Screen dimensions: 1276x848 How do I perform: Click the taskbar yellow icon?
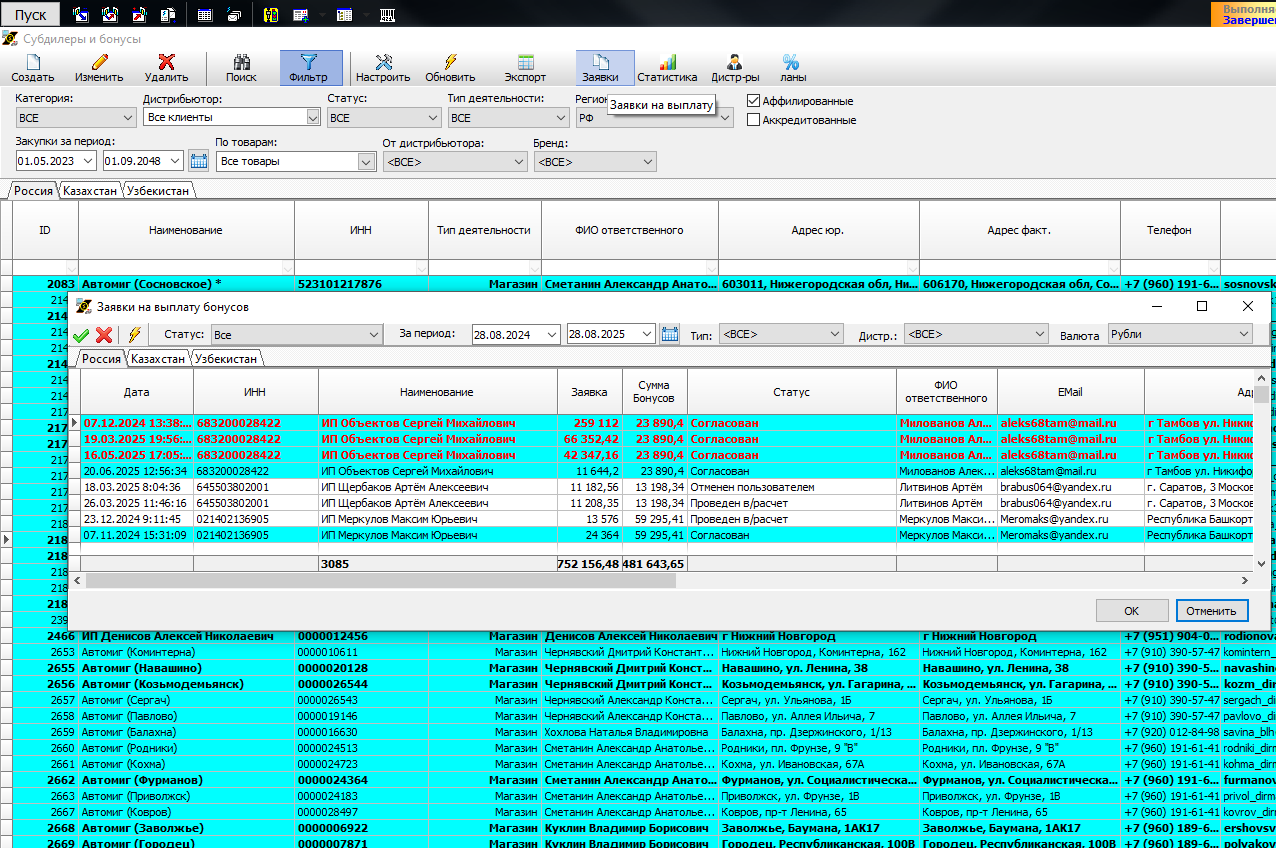pos(271,15)
